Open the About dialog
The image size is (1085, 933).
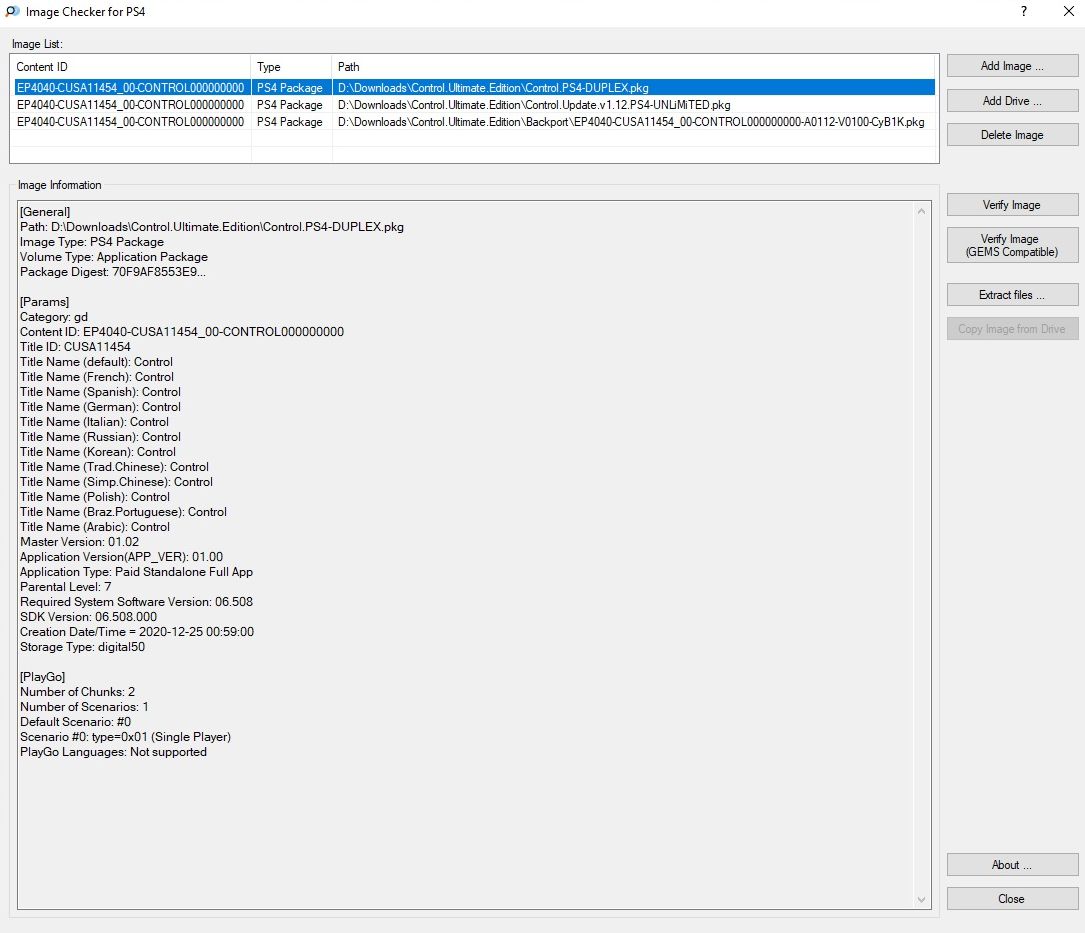tap(1012, 864)
